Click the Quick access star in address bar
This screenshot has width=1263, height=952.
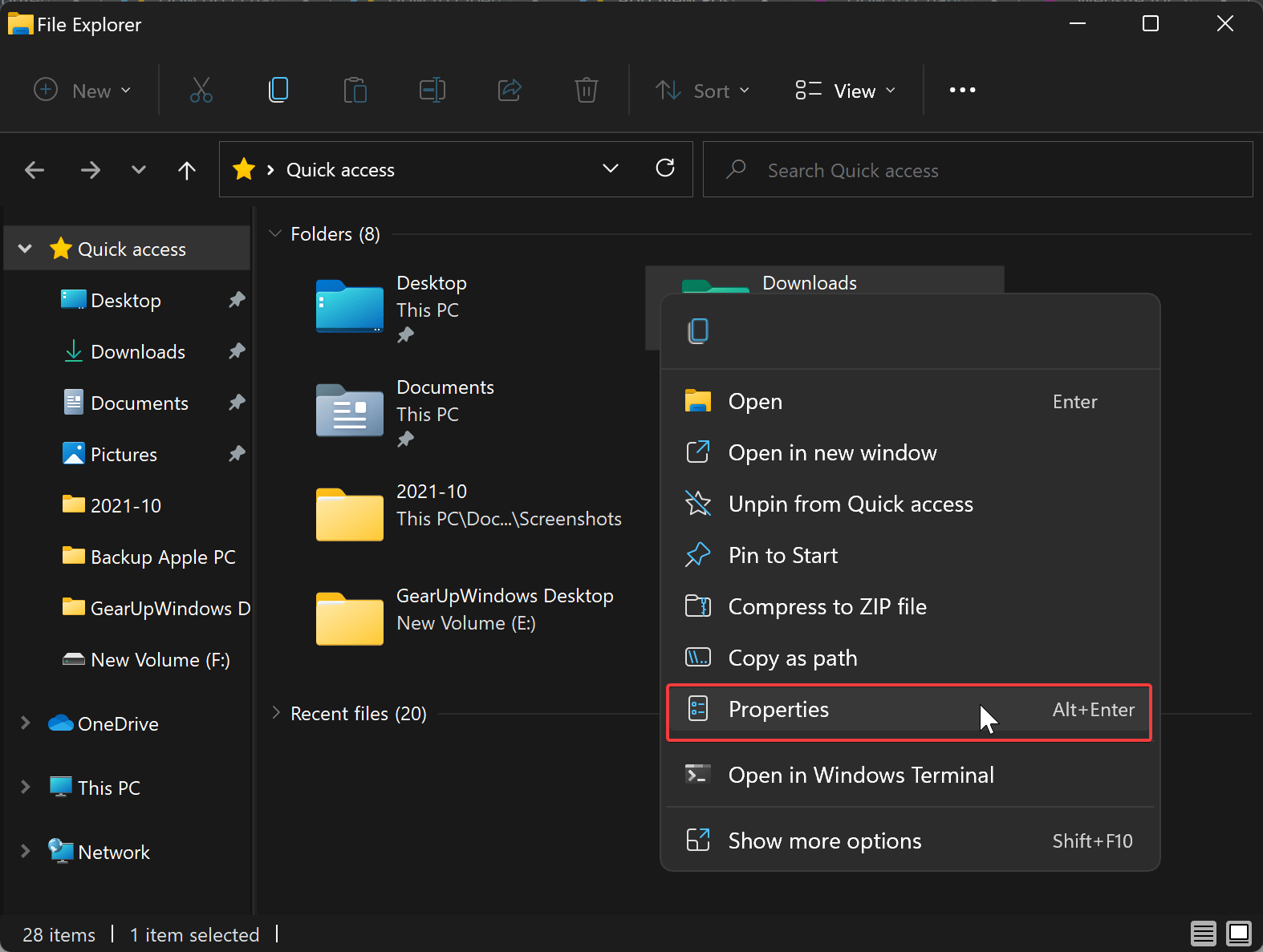pos(244,169)
